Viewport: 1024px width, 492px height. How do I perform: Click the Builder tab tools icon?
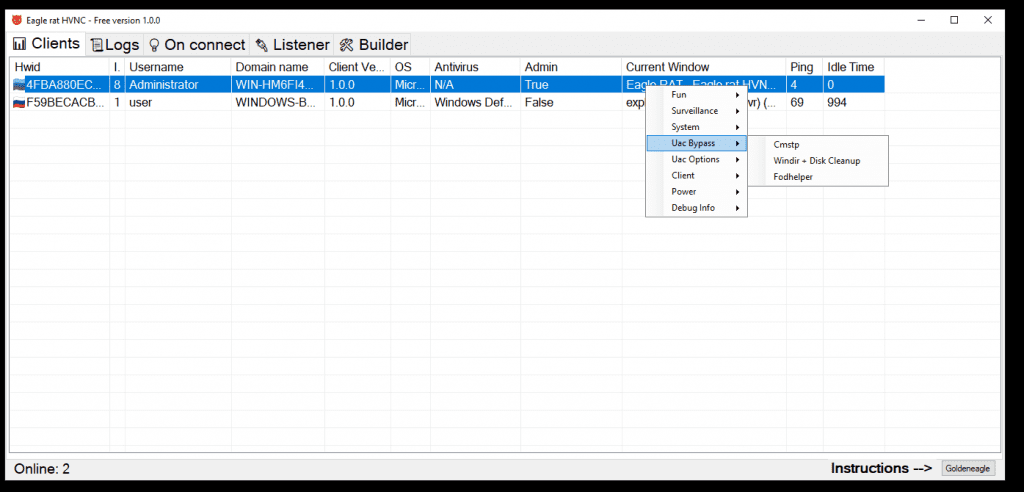[x=347, y=45]
